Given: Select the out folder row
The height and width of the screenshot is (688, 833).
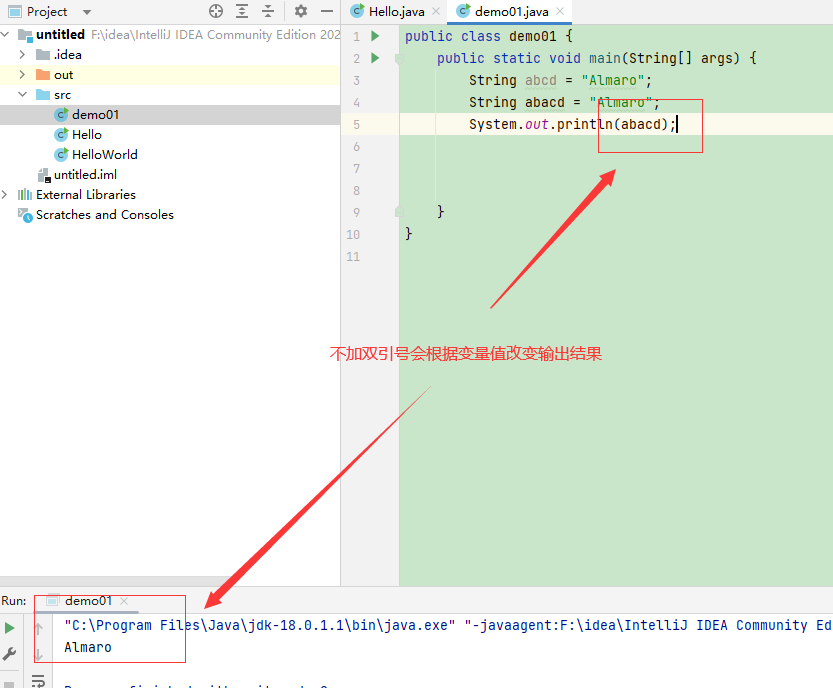Looking at the screenshot, I should point(170,75).
